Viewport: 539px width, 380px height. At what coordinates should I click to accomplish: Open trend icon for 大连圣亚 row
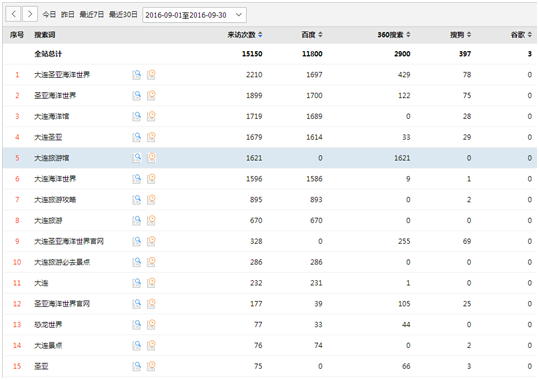151,137
